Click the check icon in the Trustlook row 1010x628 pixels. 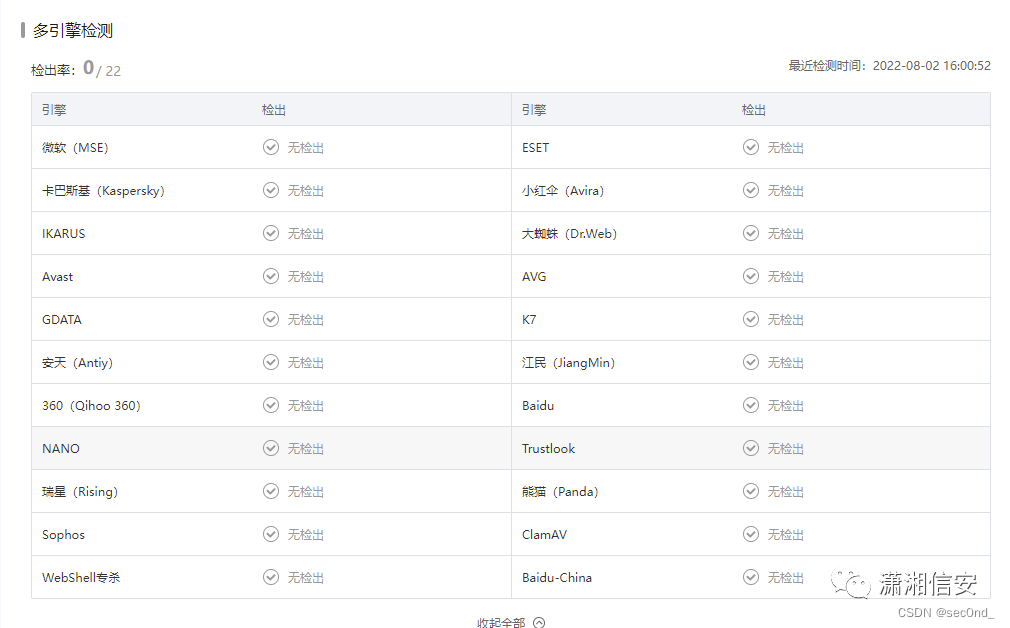[x=751, y=448]
